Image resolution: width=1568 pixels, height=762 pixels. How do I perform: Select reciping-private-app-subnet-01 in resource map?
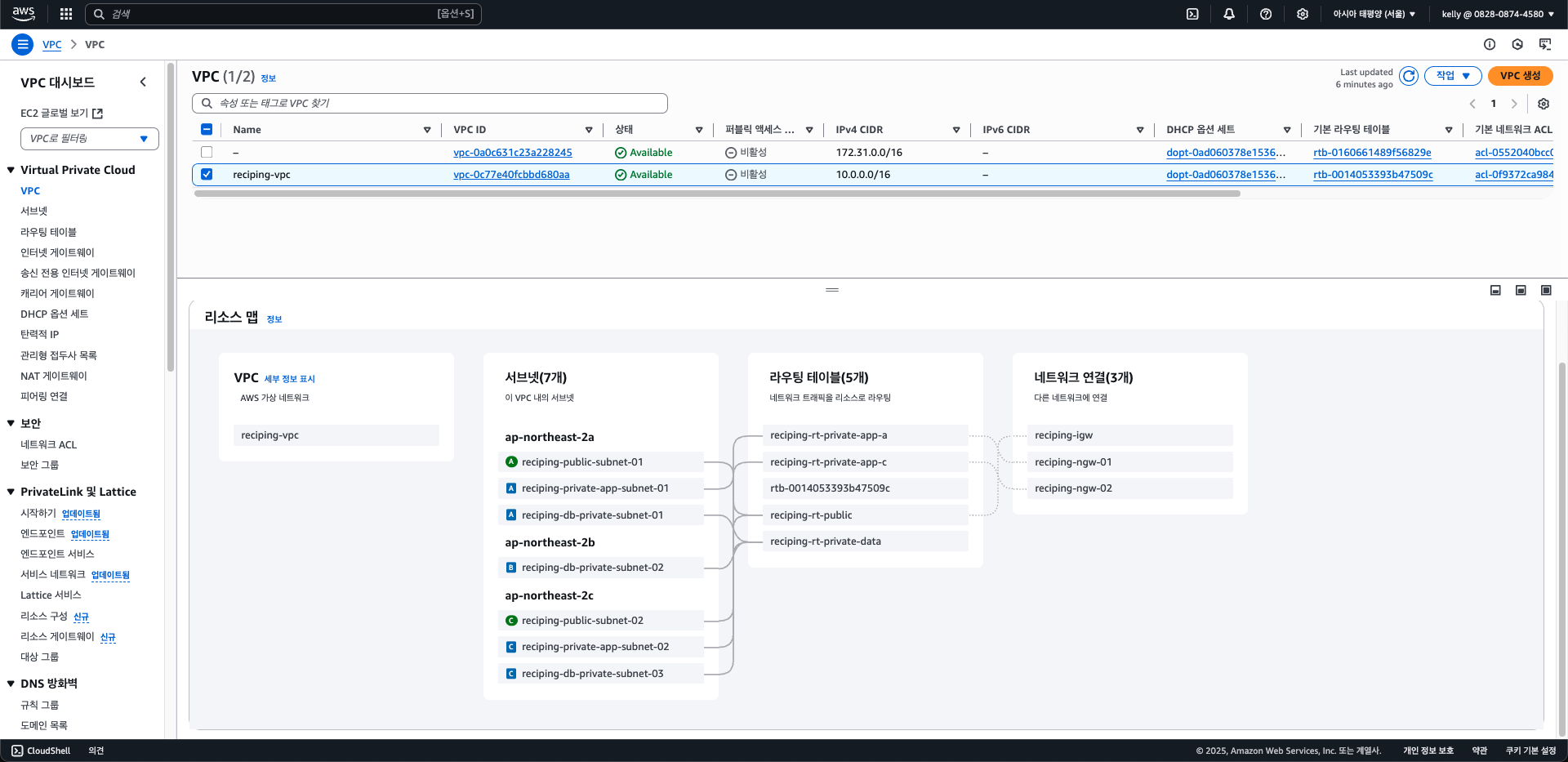pos(600,488)
